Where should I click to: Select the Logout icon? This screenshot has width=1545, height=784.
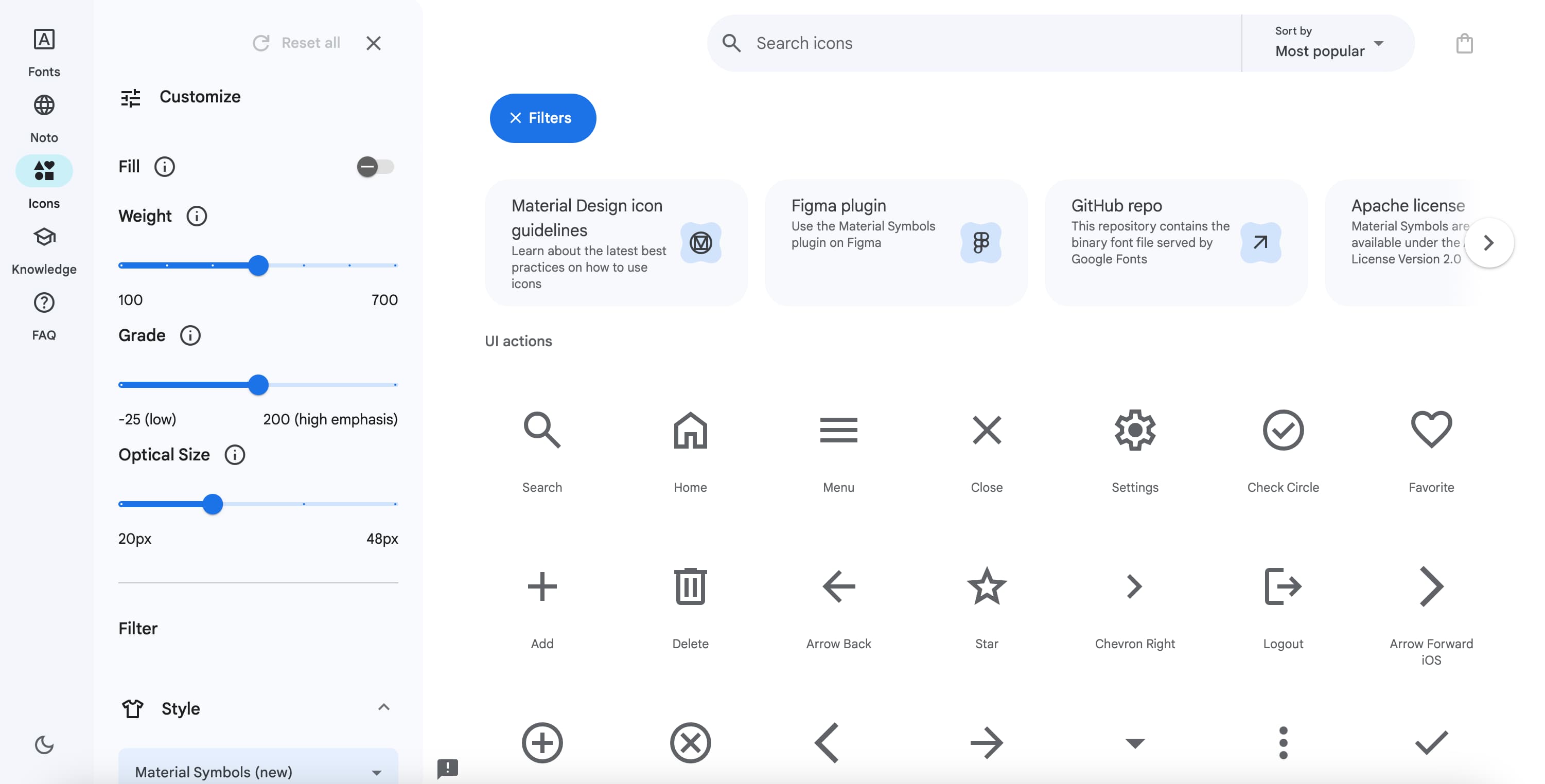click(1283, 586)
